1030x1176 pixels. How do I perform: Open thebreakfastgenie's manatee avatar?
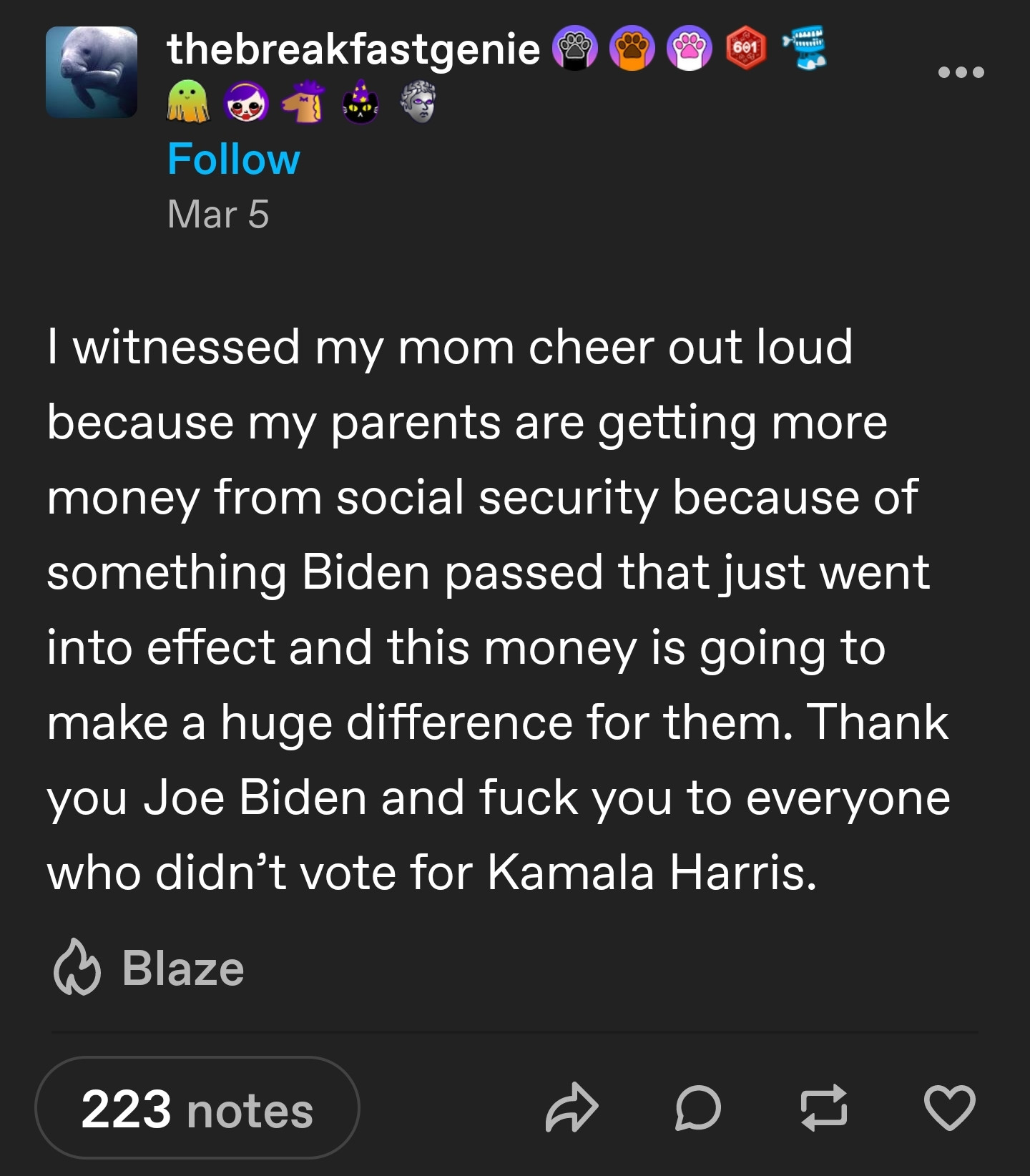[x=92, y=72]
